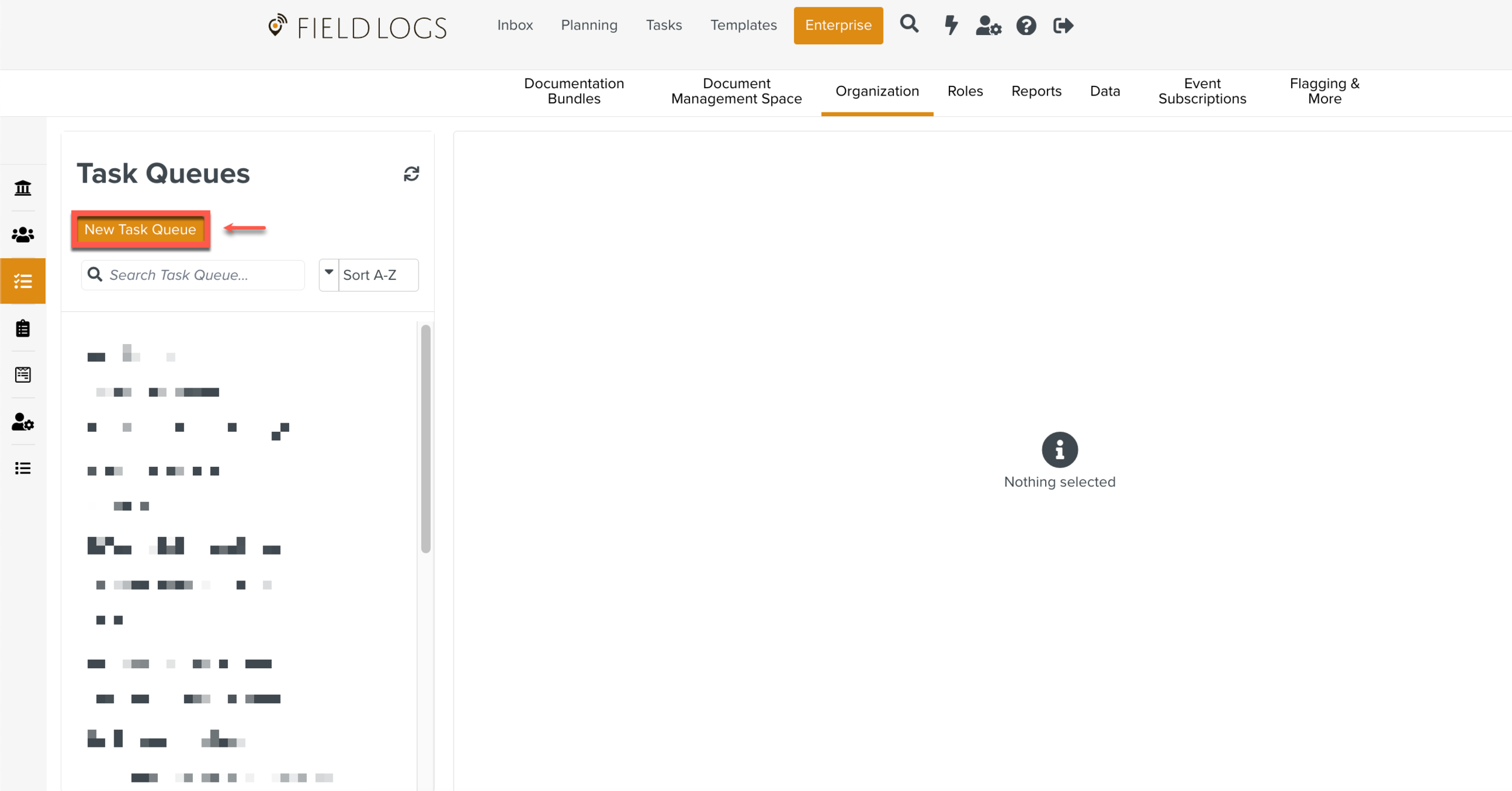Open the user-gear sidebar icon
The image size is (1512, 791).
point(23,422)
